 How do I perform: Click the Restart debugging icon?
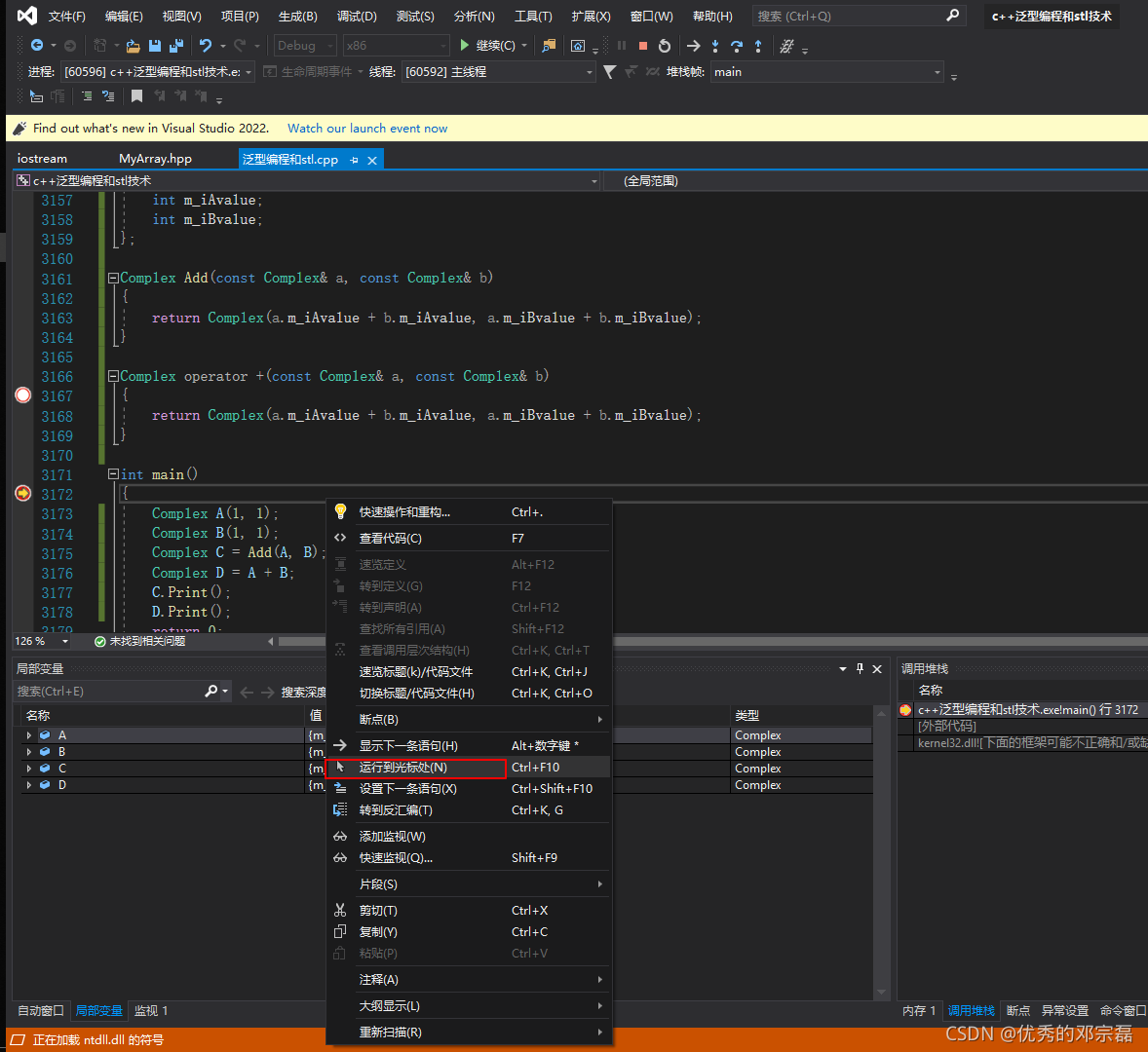(x=664, y=46)
